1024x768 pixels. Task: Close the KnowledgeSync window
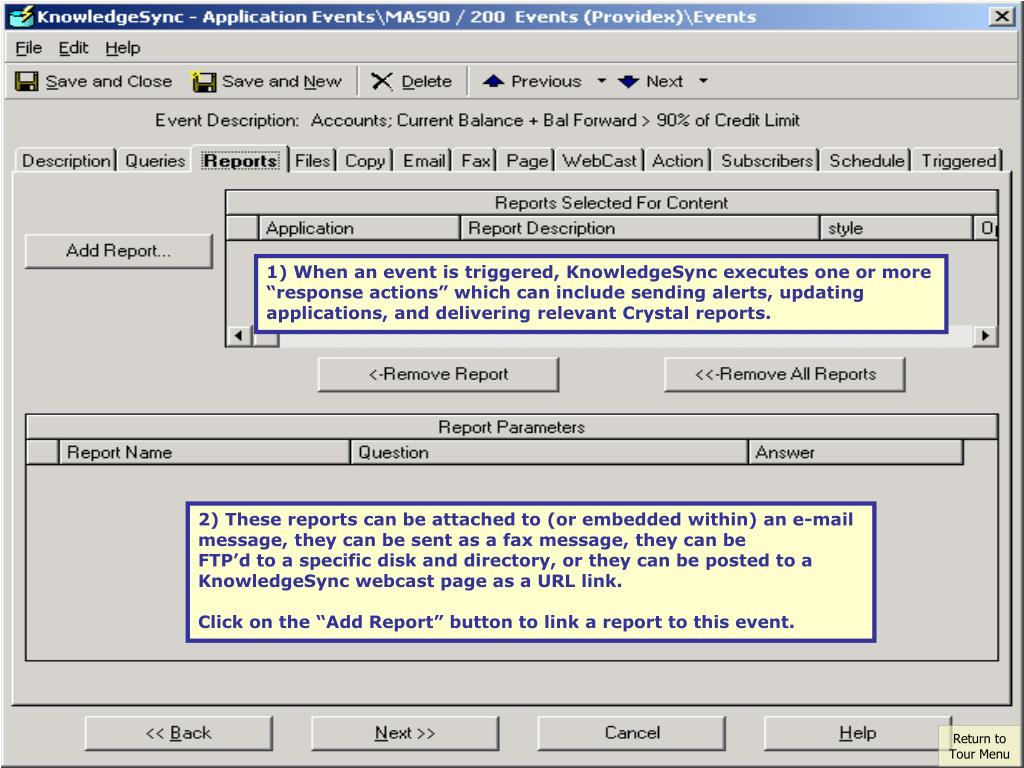[x=1001, y=16]
